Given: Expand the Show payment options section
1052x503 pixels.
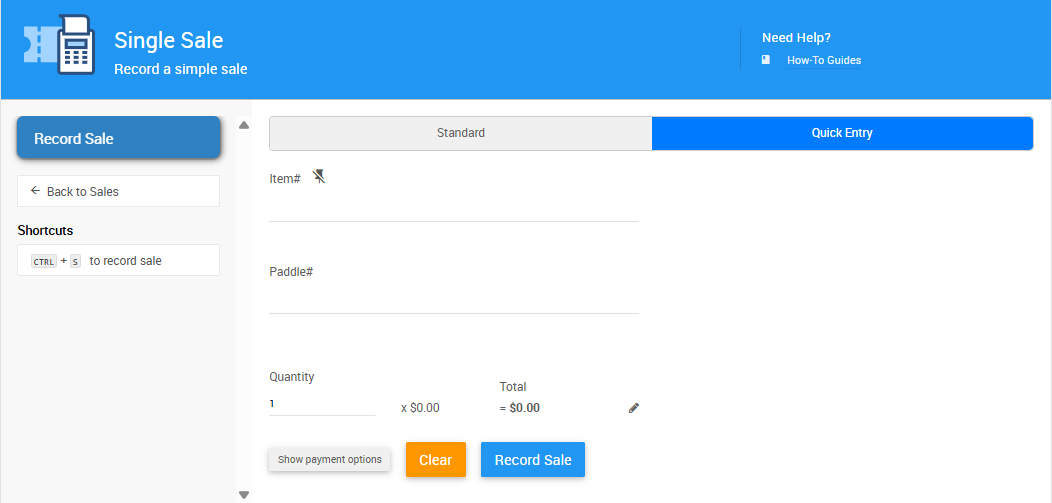Looking at the screenshot, I should [329, 460].
